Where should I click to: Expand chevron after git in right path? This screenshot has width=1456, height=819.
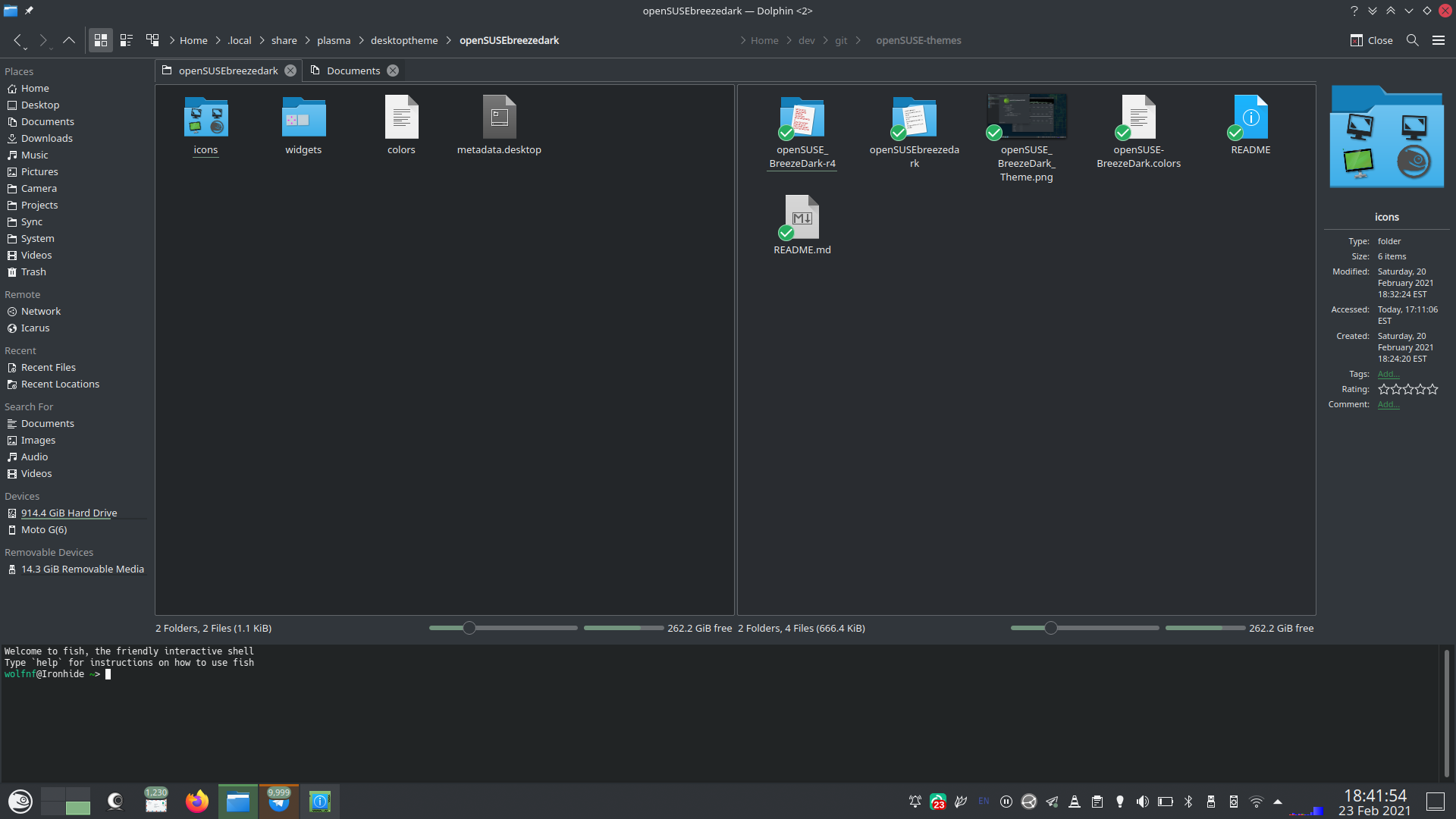tap(858, 40)
